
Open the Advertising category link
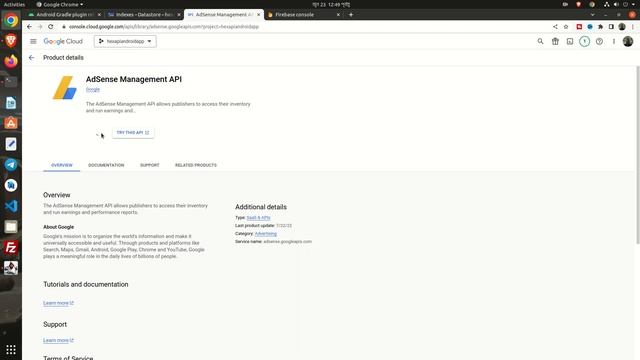click(x=266, y=234)
